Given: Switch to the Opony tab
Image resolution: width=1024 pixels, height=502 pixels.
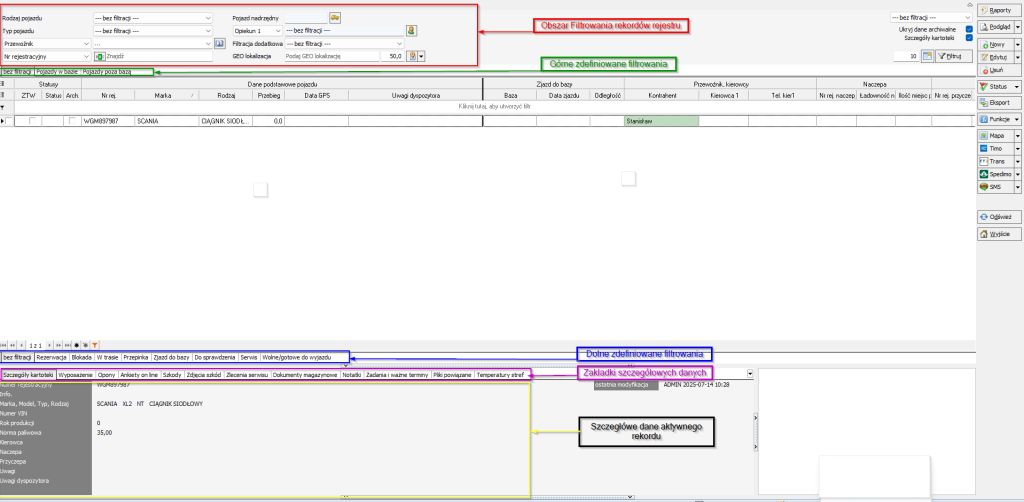Looking at the screenshot, I should click(x=107, y=375).
